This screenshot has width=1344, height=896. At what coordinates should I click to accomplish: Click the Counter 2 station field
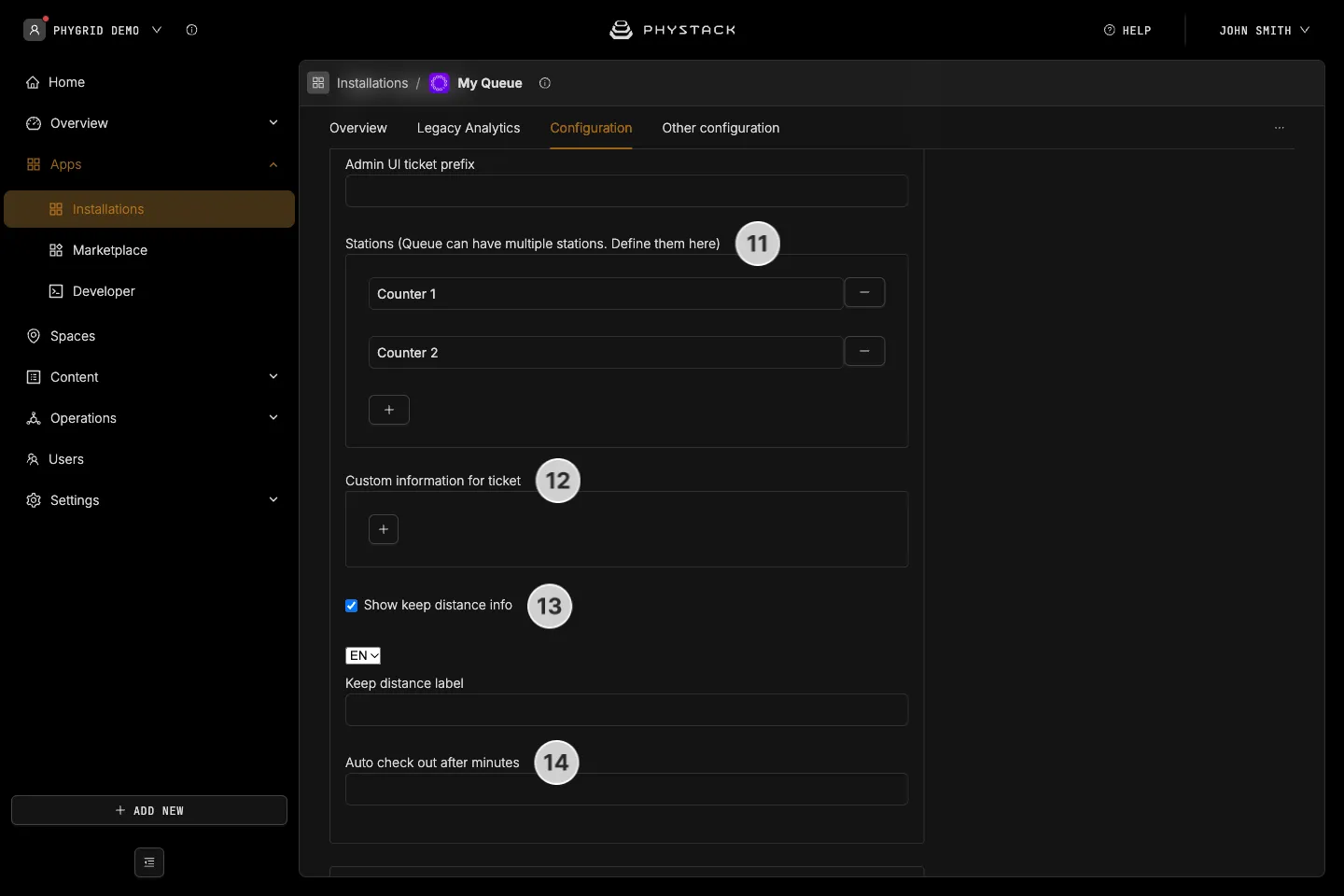tap(606, 352)
